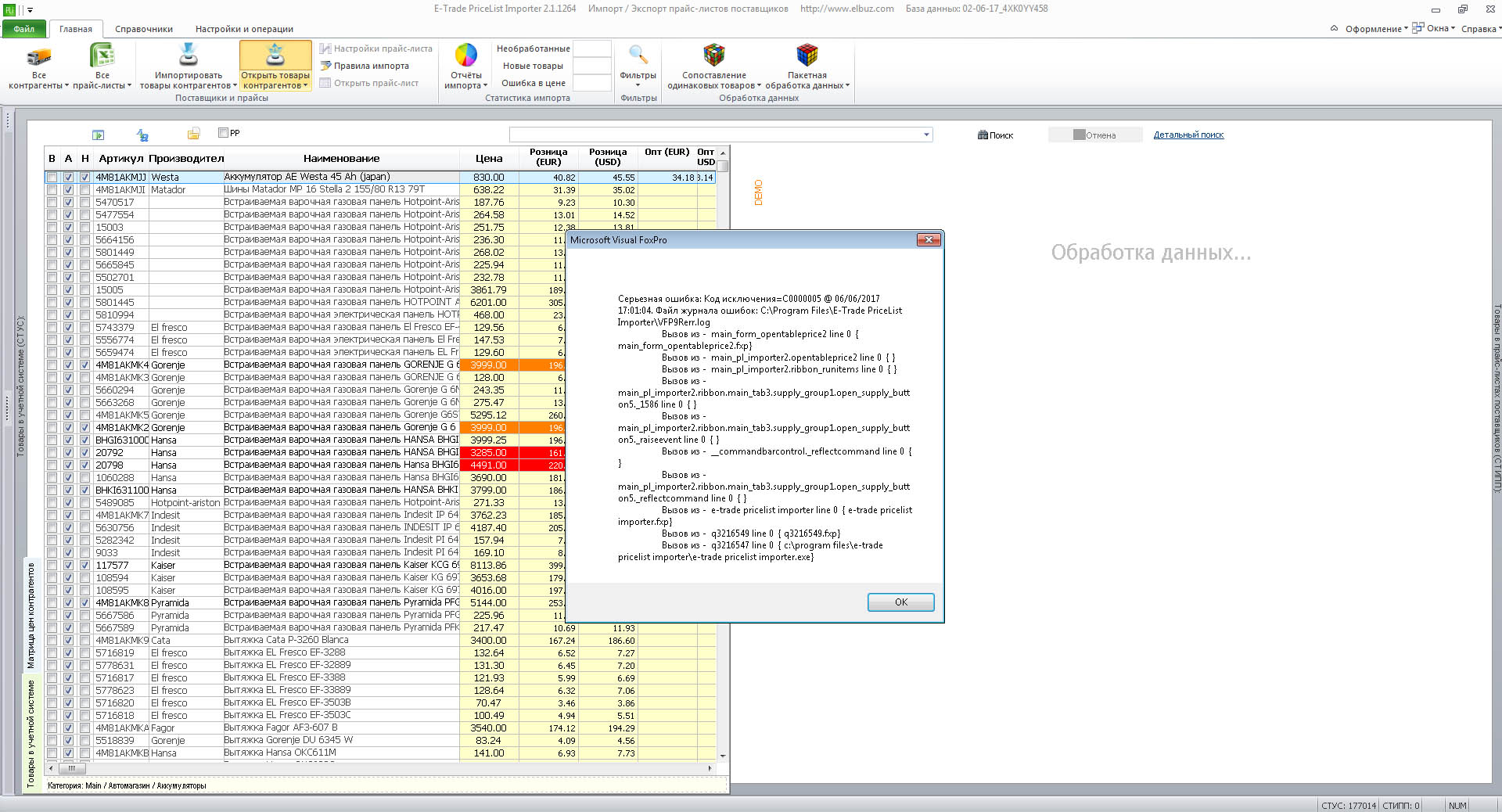Click the Ошибка в цене counter field

click(x=591, y=83)
